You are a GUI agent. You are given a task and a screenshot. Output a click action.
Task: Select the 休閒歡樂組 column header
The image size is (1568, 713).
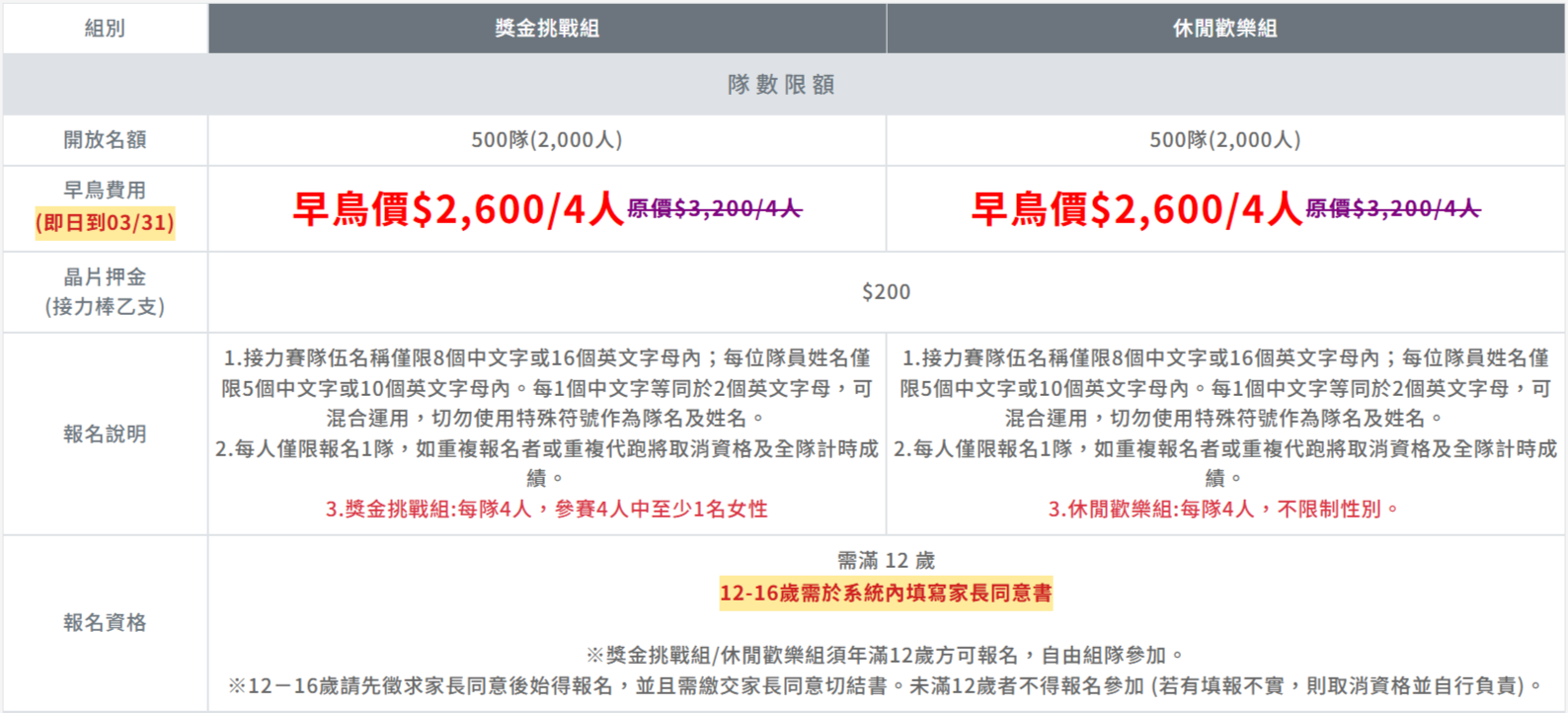click(x=1225, y=29)
